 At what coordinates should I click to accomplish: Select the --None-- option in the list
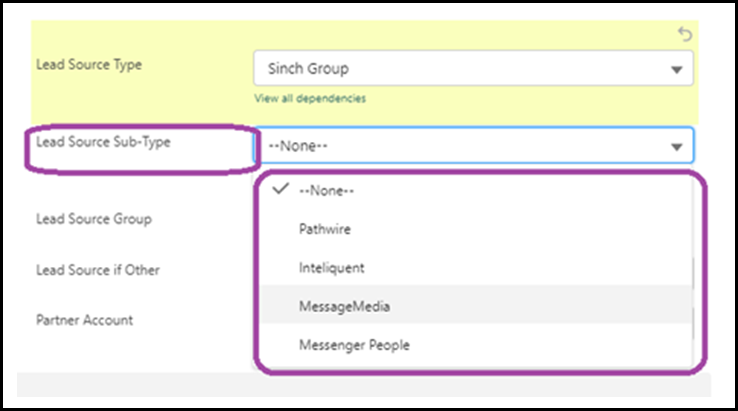pos(476,190)
